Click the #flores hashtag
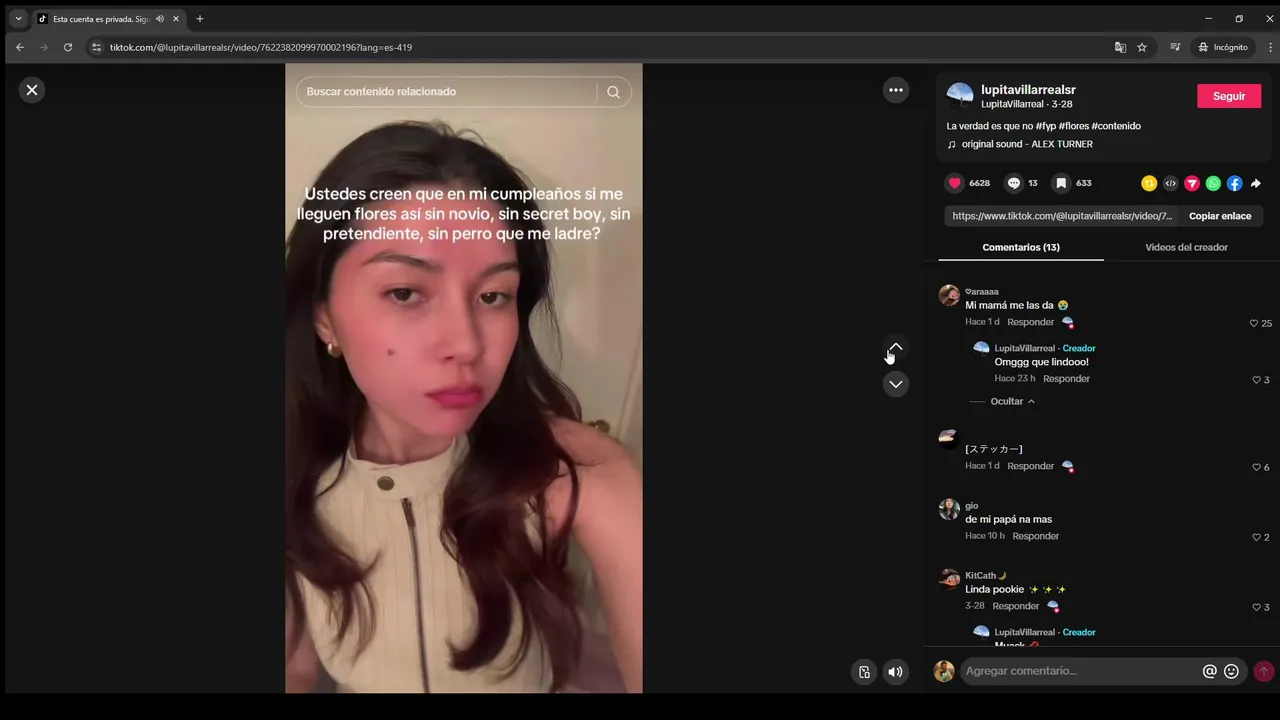Image resolution: width=1280 pixels, height=720 pixels. [1073, 126]
